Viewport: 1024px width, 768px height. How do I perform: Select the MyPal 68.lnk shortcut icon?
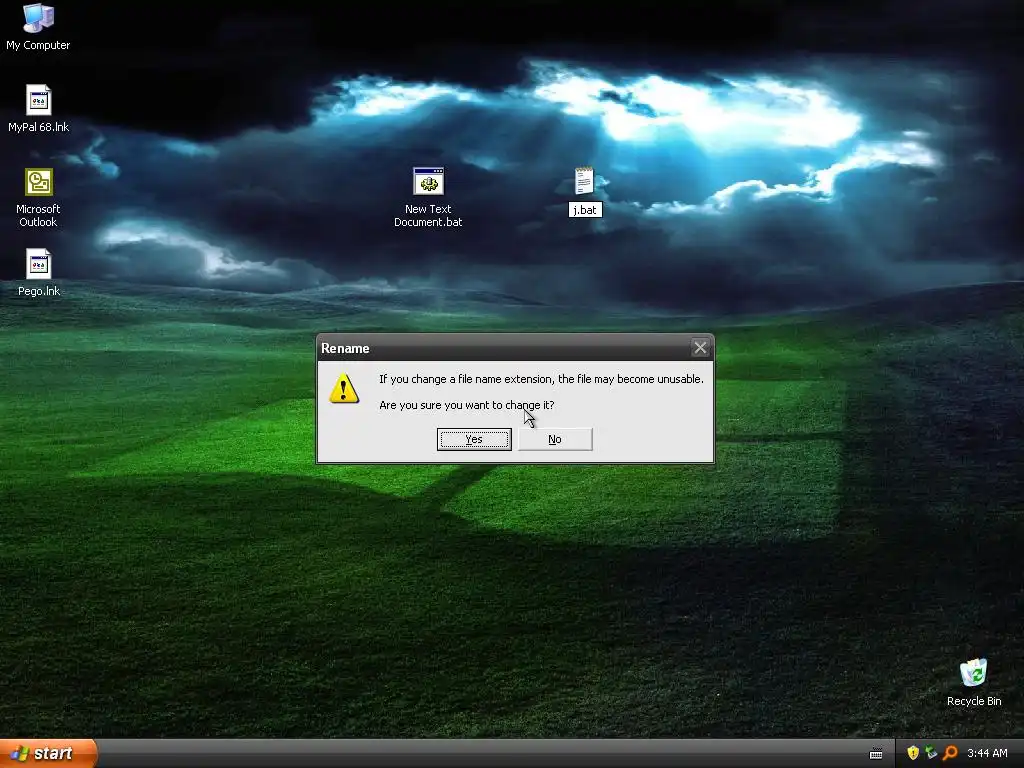[x=39, y=100]
